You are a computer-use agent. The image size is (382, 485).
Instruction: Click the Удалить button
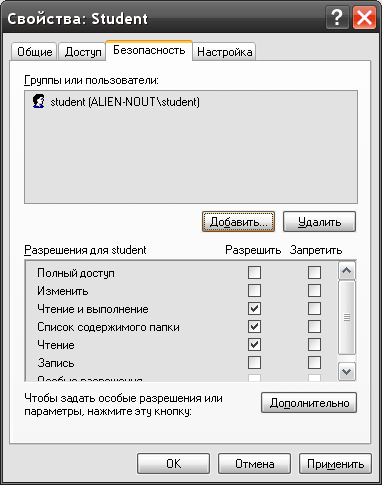pyautogui.click(x=319, y=222)
